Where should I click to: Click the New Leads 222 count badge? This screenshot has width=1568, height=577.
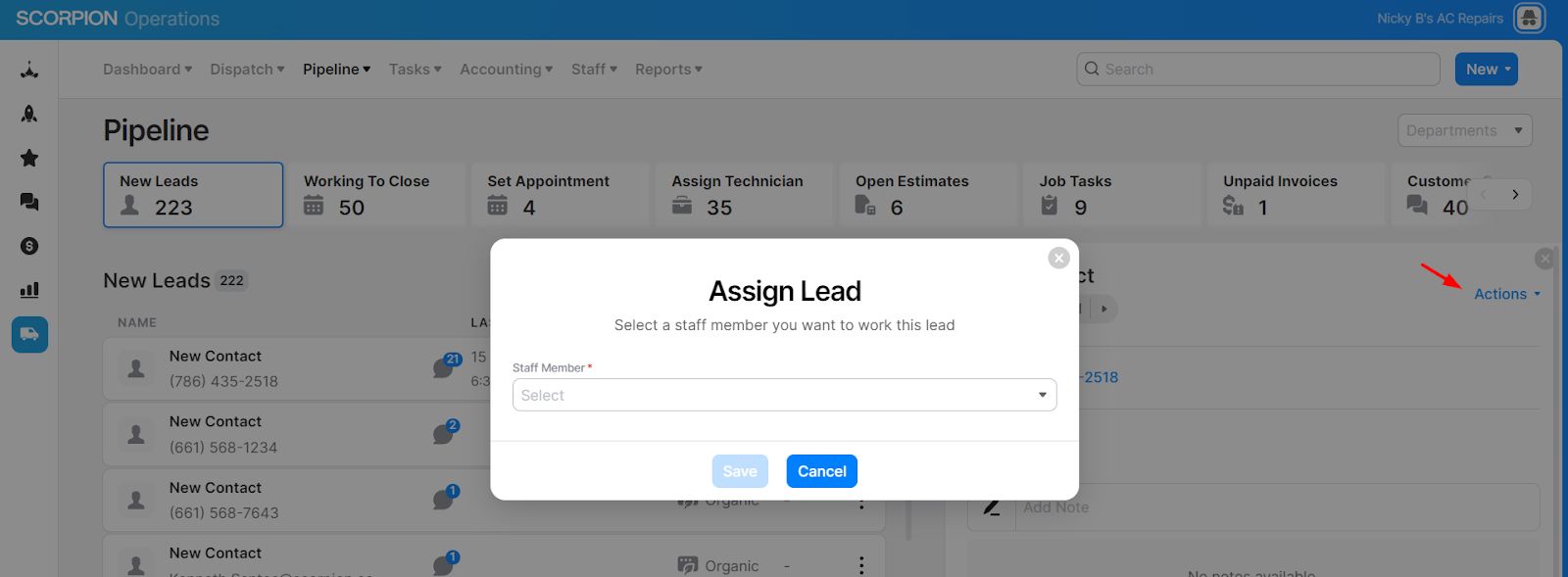tap(231, 281)
